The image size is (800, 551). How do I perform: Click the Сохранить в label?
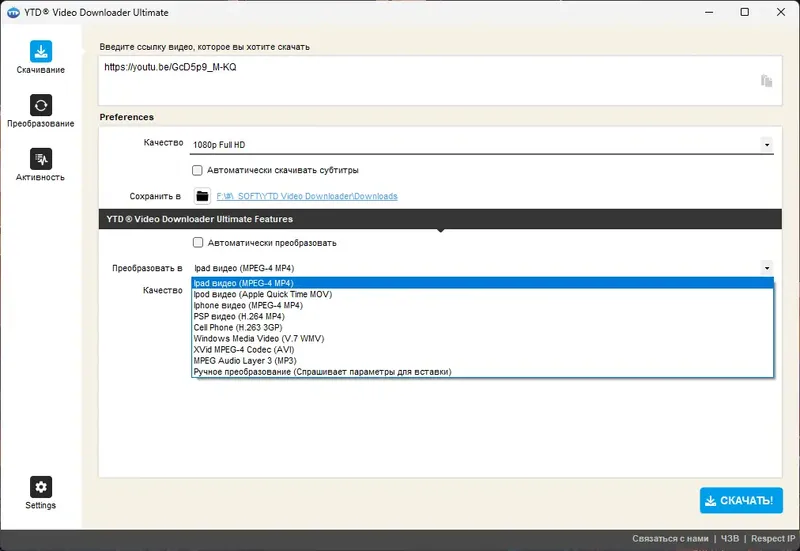pyautogui.click(x=155, y=196)
